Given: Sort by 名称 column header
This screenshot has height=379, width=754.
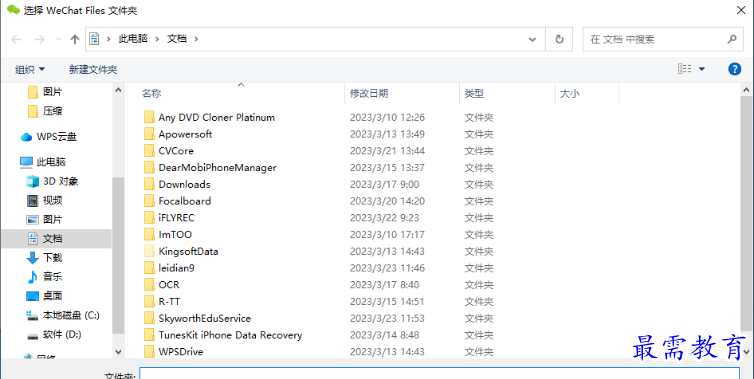Looking at the screenshot, I should pyautogui.click(x=151, y=93).
